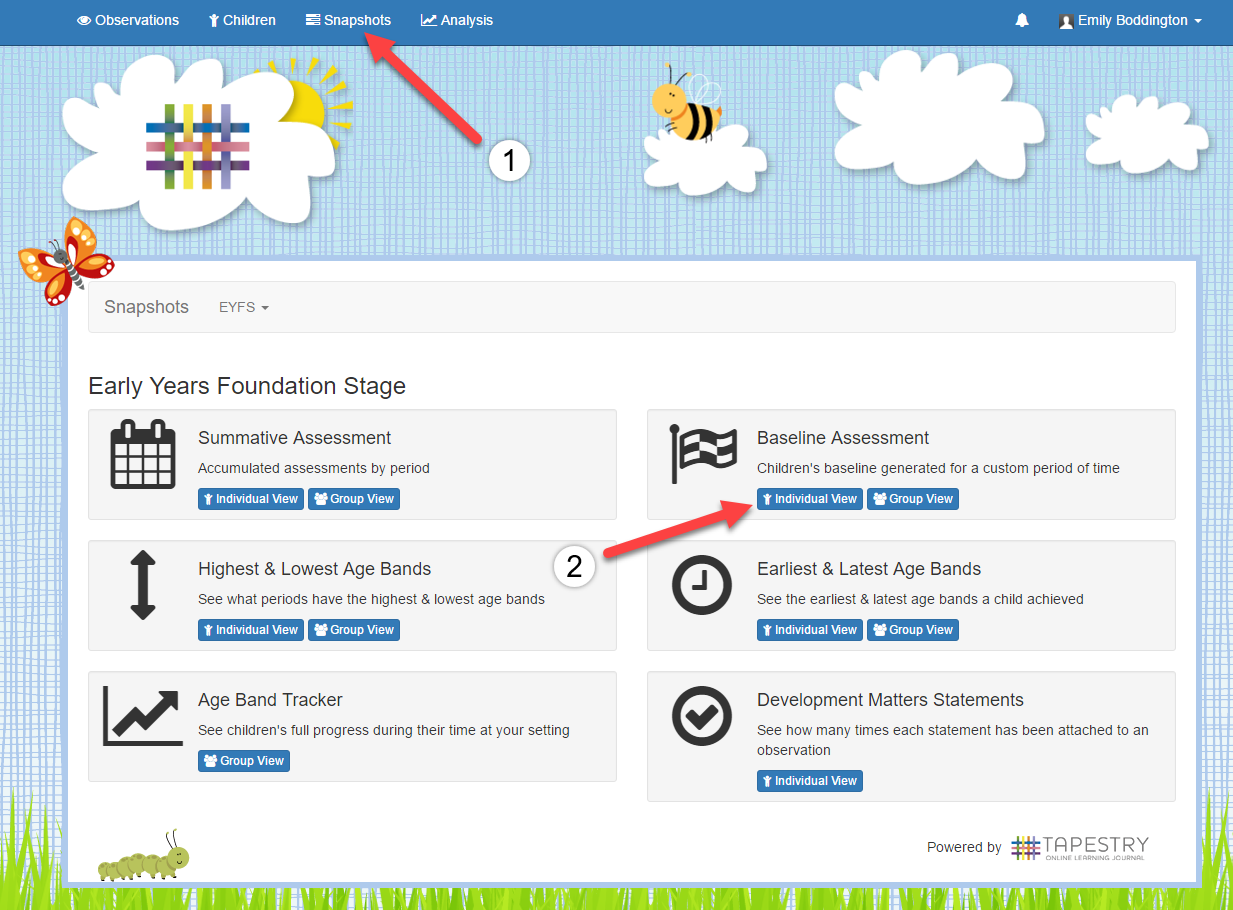Open Earliest & Latest Age Bands Group View

coord(913,630)
